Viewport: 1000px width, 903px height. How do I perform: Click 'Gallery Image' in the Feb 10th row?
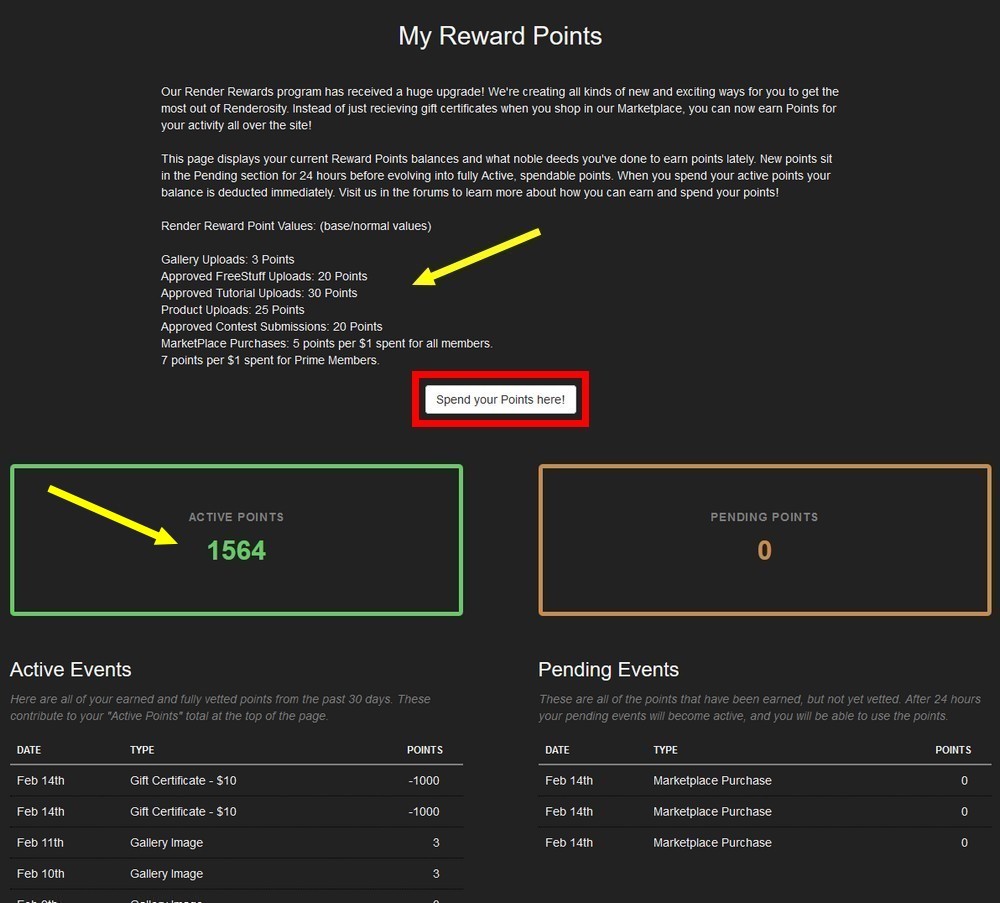[x=166, y=874]
